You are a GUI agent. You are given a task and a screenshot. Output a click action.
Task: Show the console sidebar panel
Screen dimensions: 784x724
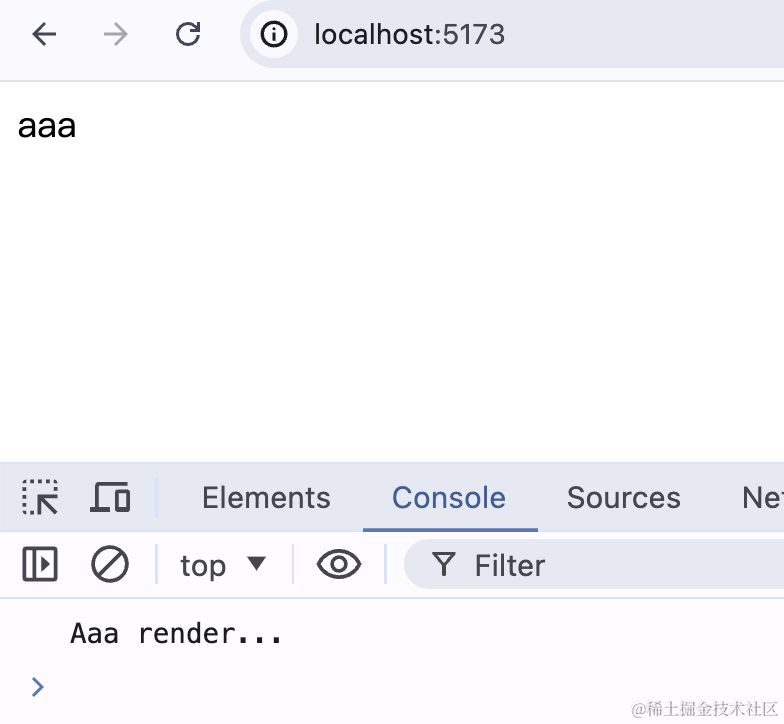[40, 565]
